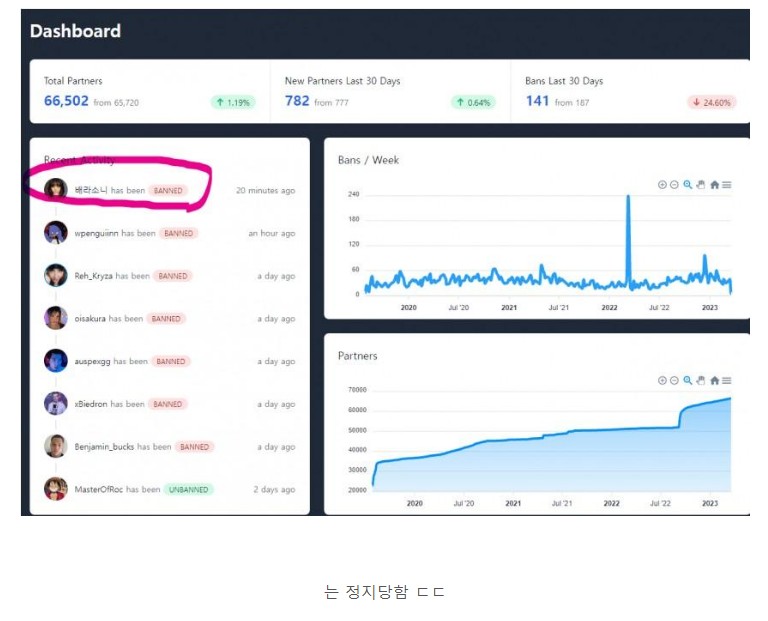Open hamburger menu on Partners chart
768x621 pixels.
click(727, 380)
